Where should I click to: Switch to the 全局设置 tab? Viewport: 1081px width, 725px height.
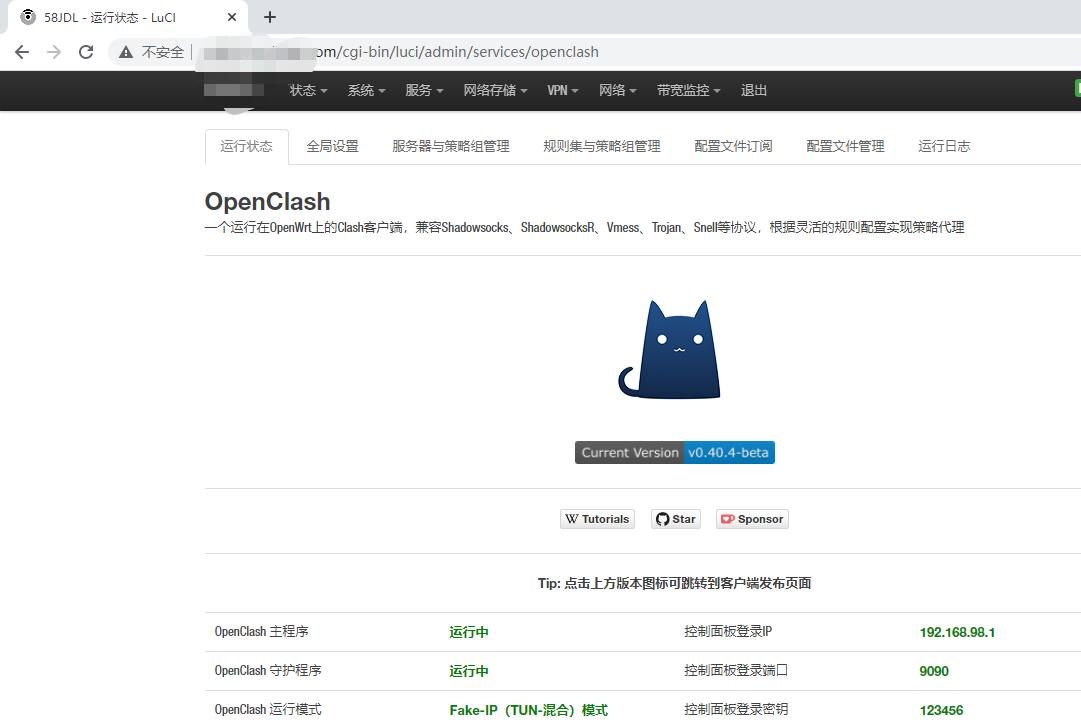coord(331,146)
